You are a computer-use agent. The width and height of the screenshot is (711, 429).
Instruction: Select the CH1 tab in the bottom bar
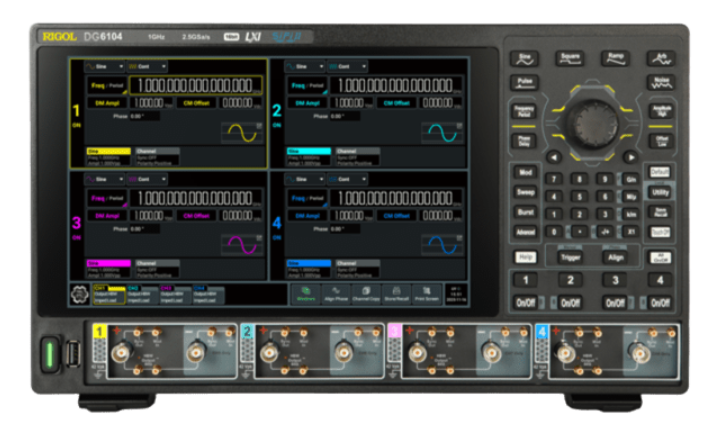click(109, 294)
